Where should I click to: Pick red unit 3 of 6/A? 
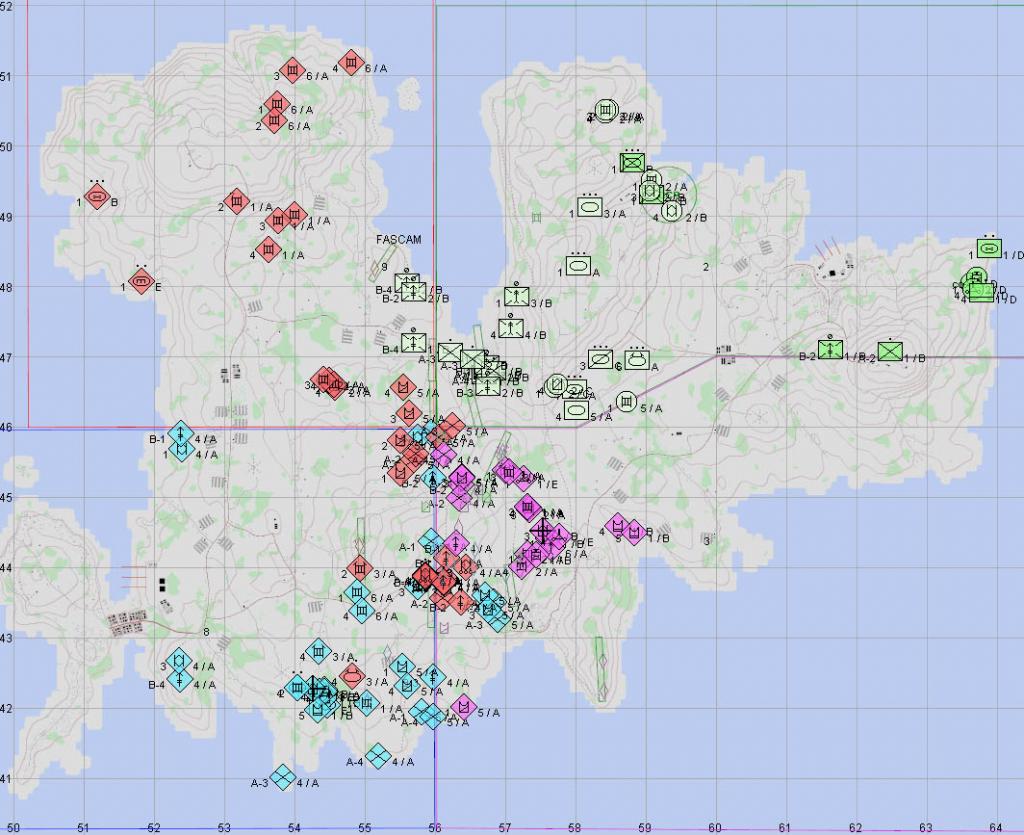click(292, 71)
